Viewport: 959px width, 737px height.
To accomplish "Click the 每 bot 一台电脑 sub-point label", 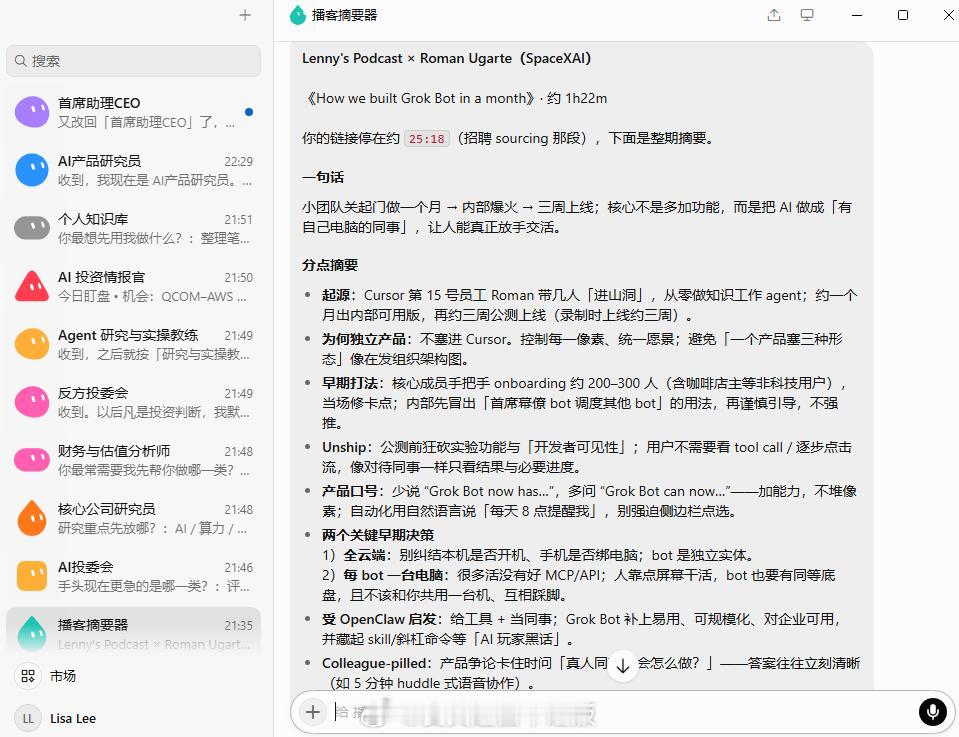I will pyautogui.click(x=393, y=576).
